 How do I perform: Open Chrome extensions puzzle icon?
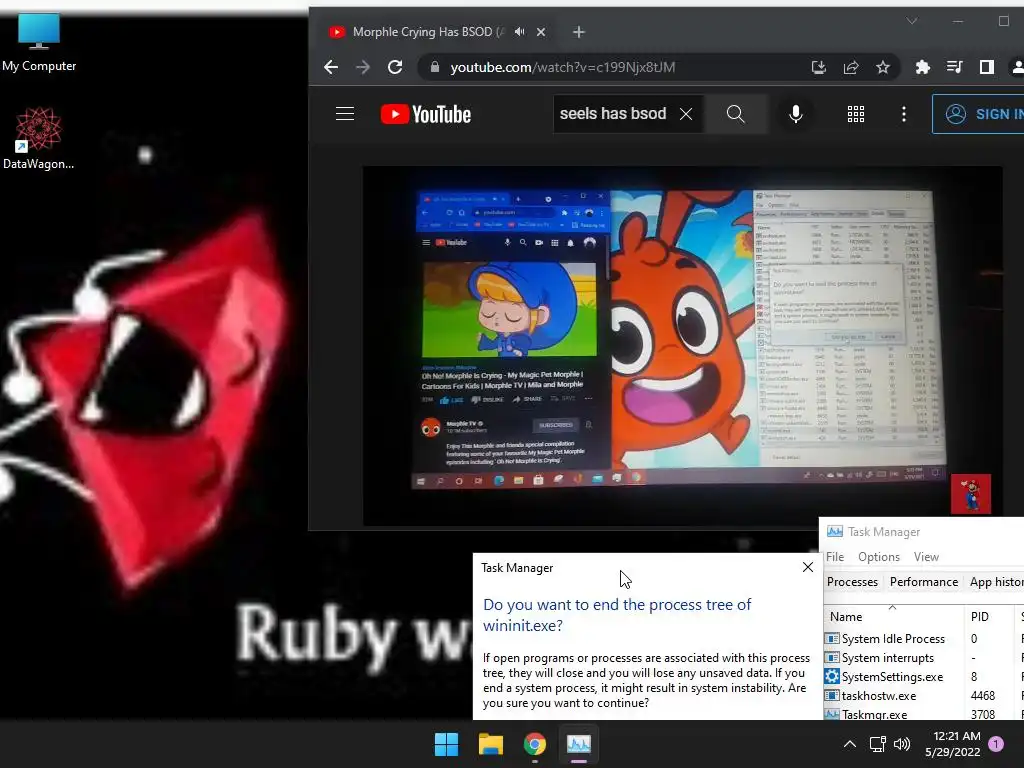point(922,67)
